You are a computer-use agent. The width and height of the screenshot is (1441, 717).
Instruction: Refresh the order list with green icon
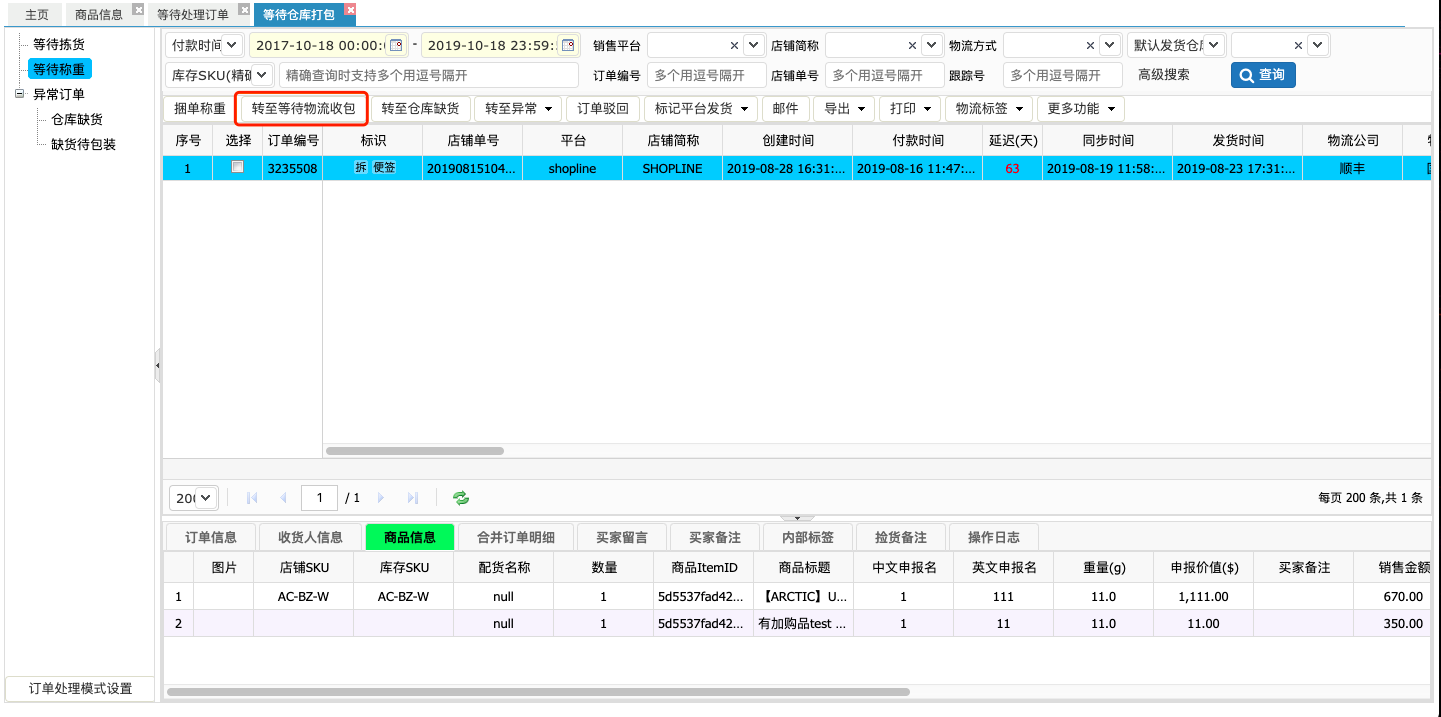[461, 497]
